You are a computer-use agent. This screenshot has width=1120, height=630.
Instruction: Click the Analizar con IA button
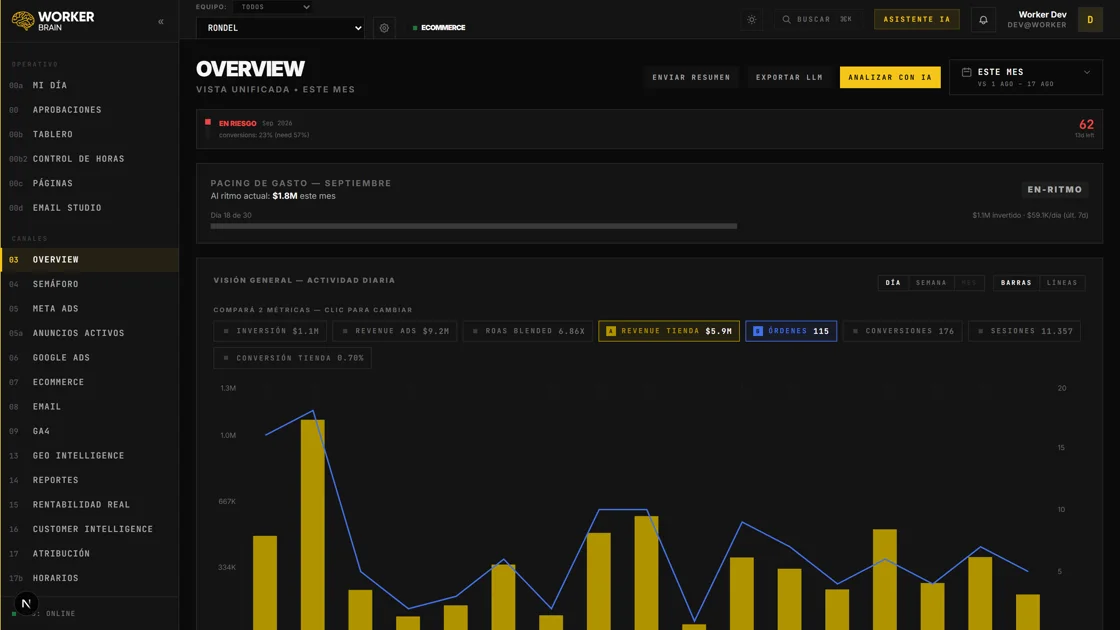tap(890, 77)
